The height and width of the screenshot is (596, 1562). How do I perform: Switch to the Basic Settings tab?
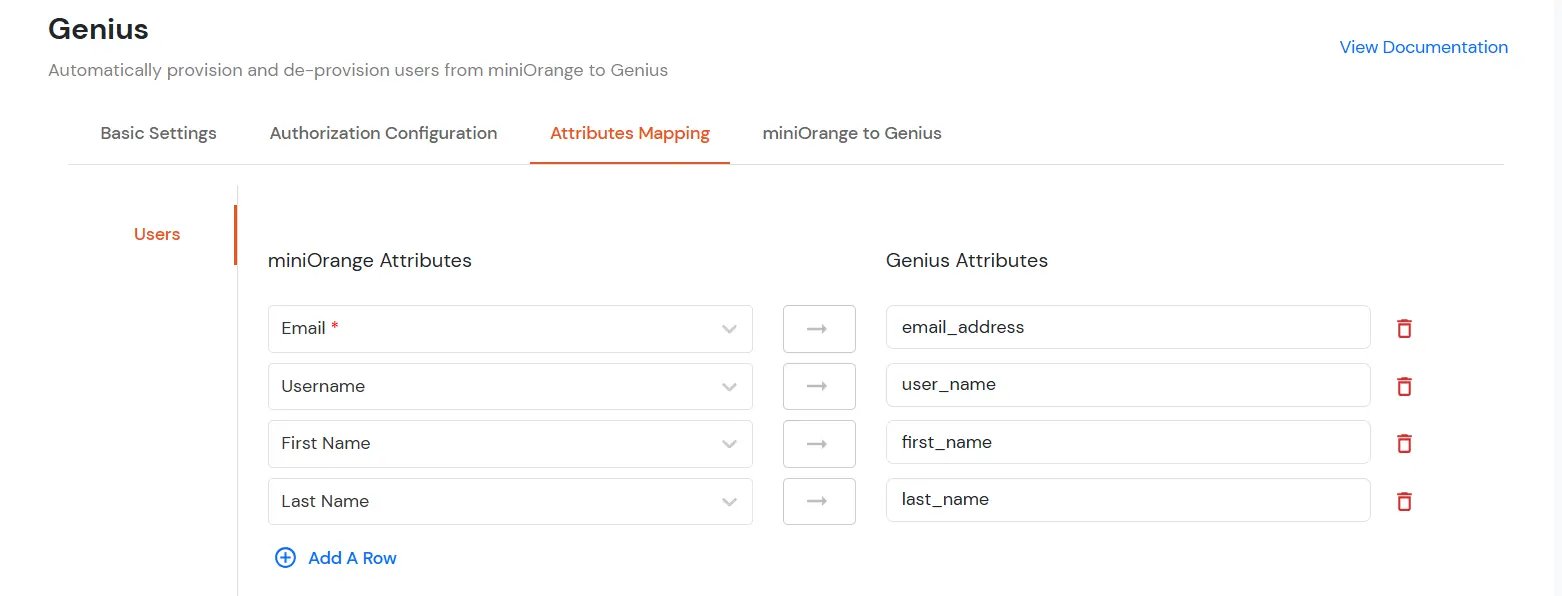(159, 133)
